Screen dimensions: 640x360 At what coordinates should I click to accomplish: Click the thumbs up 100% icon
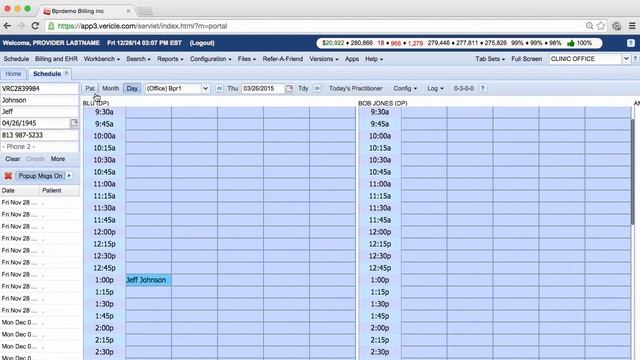click(571, 43)
